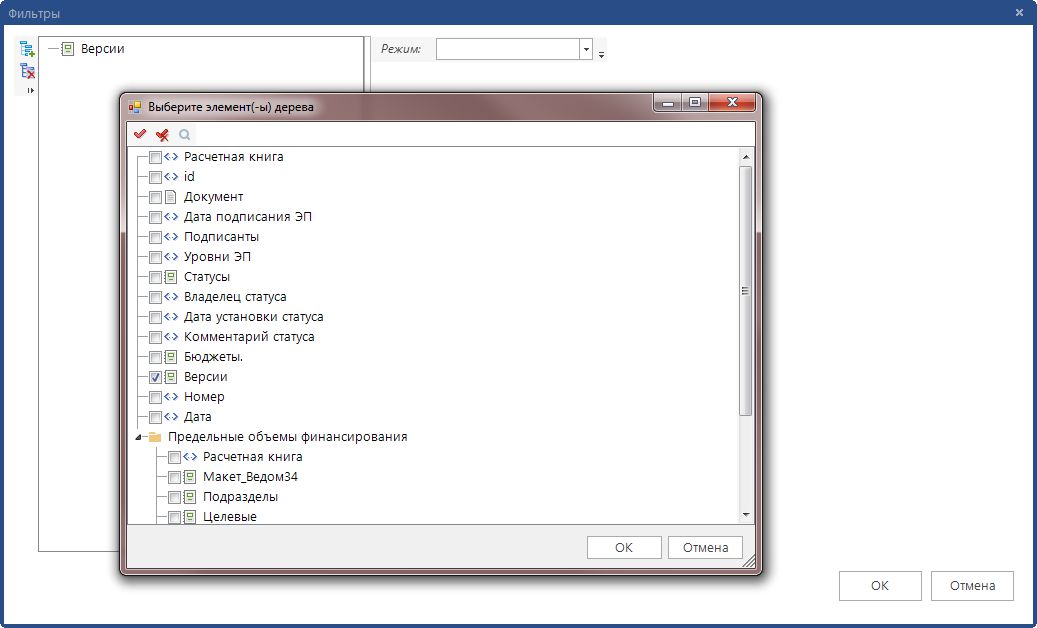Screen dimensions: 1037x628
Task: Click the add tree element icon in Filters
Action: click(27, 49)
